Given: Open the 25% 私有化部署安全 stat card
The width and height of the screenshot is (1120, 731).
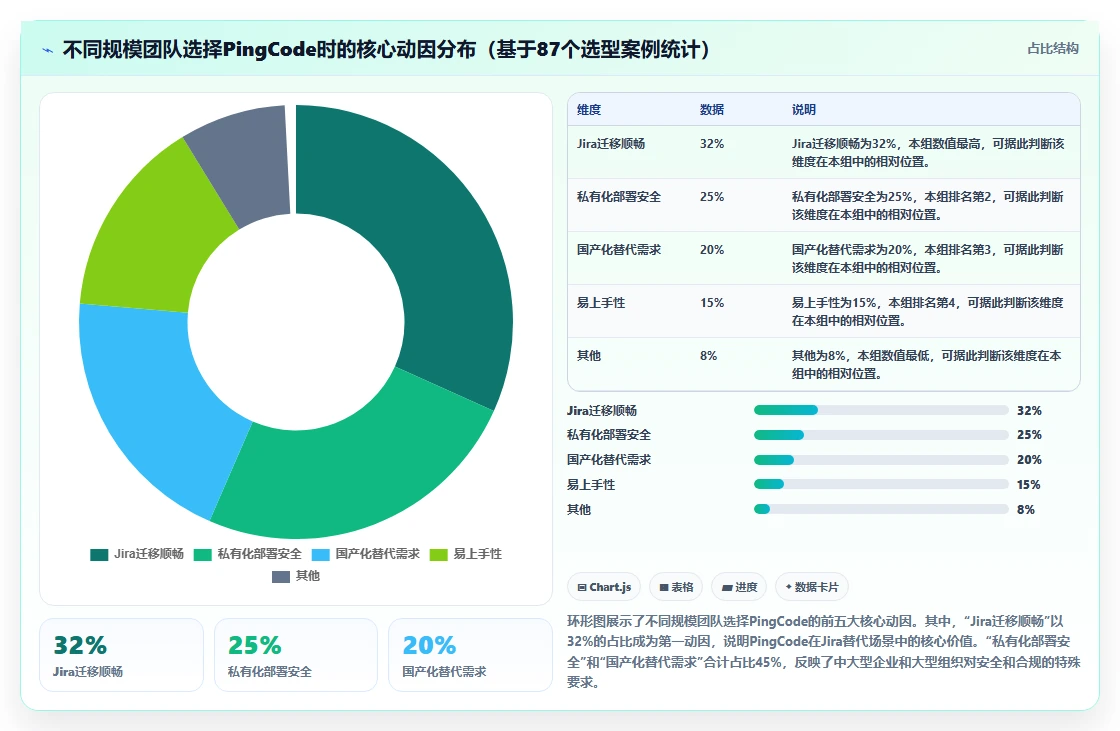Looking at the screenshot, I should click(296, 655).
